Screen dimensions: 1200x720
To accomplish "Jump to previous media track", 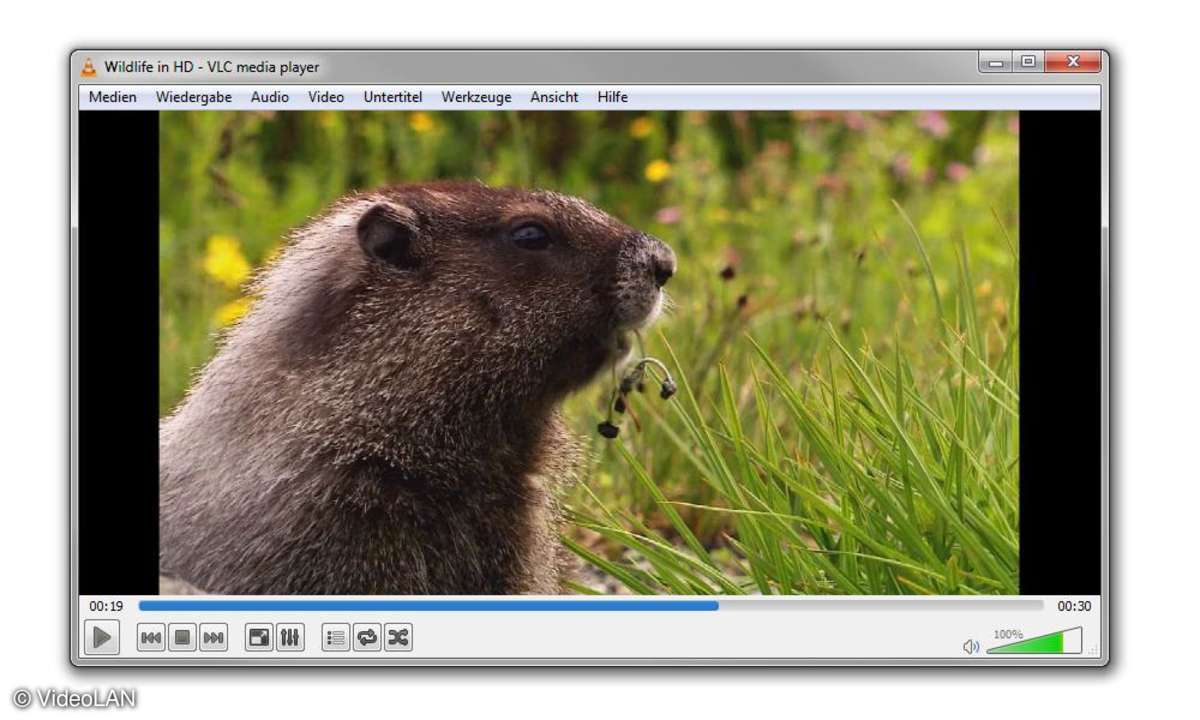I will coord(151,638).
